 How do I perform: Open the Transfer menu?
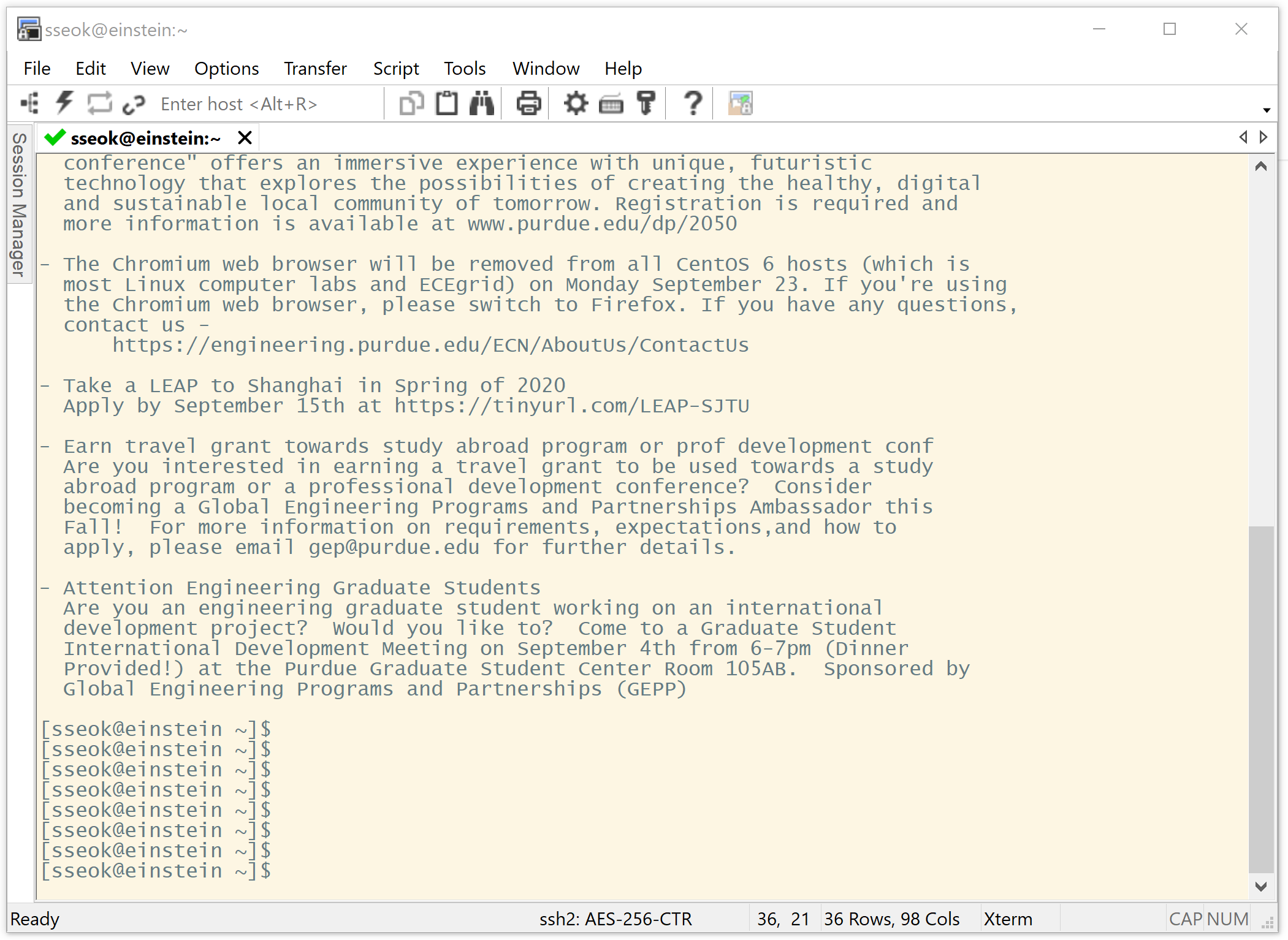[315, 68]
